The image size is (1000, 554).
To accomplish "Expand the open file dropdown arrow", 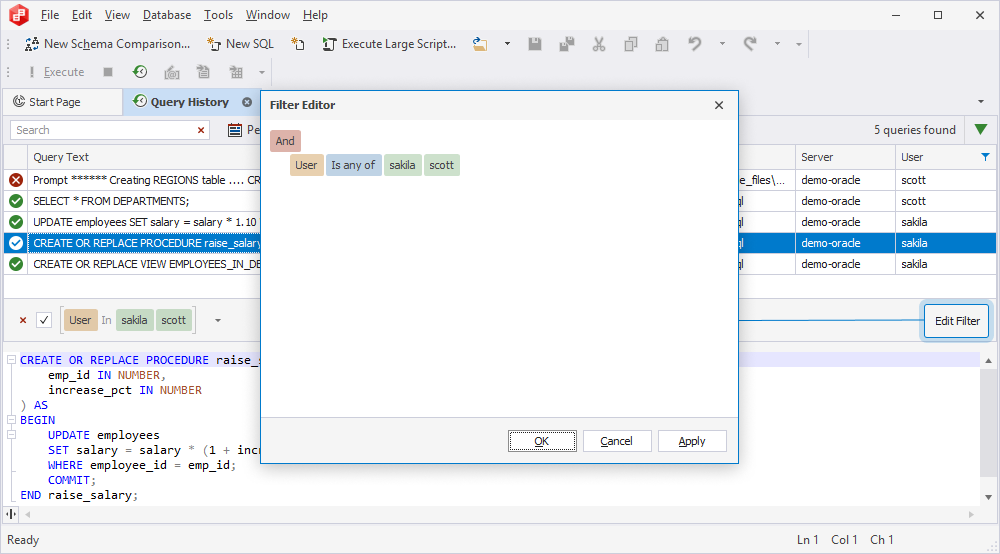I will (507, 44).
